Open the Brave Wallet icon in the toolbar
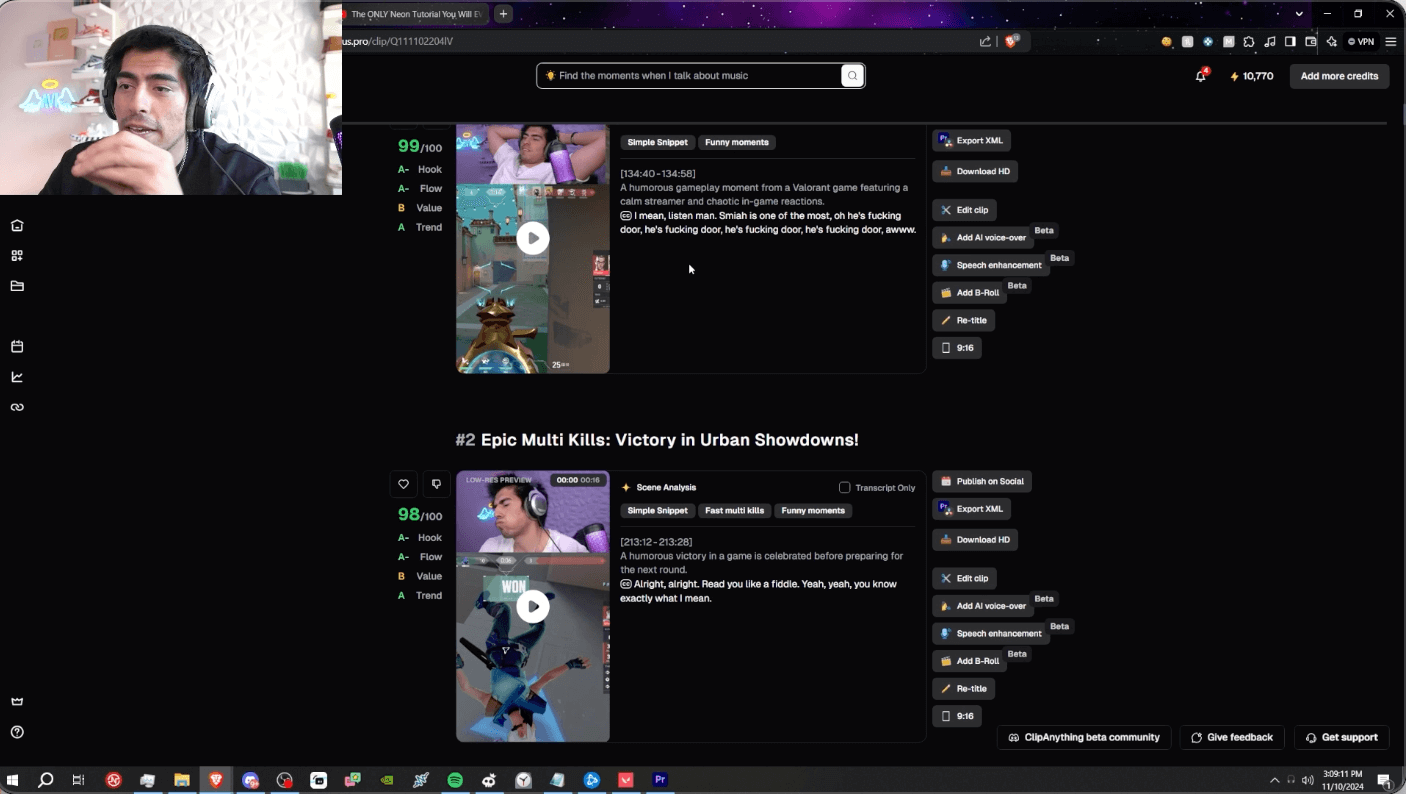The width and height of the screenshot is (1406, 794). pos(1311,42)
